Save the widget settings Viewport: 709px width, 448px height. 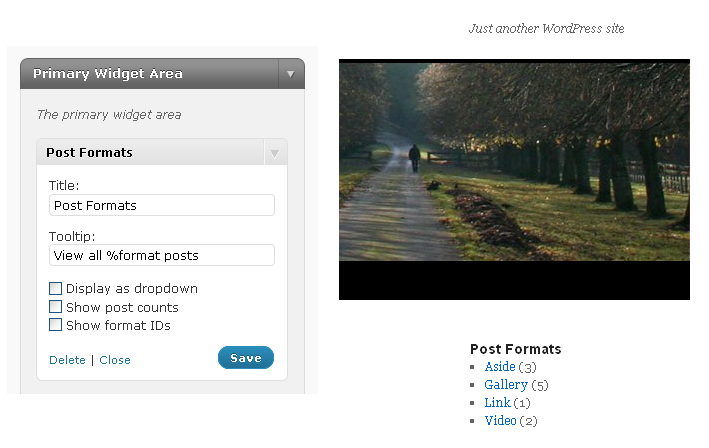(x=246, y=358)
